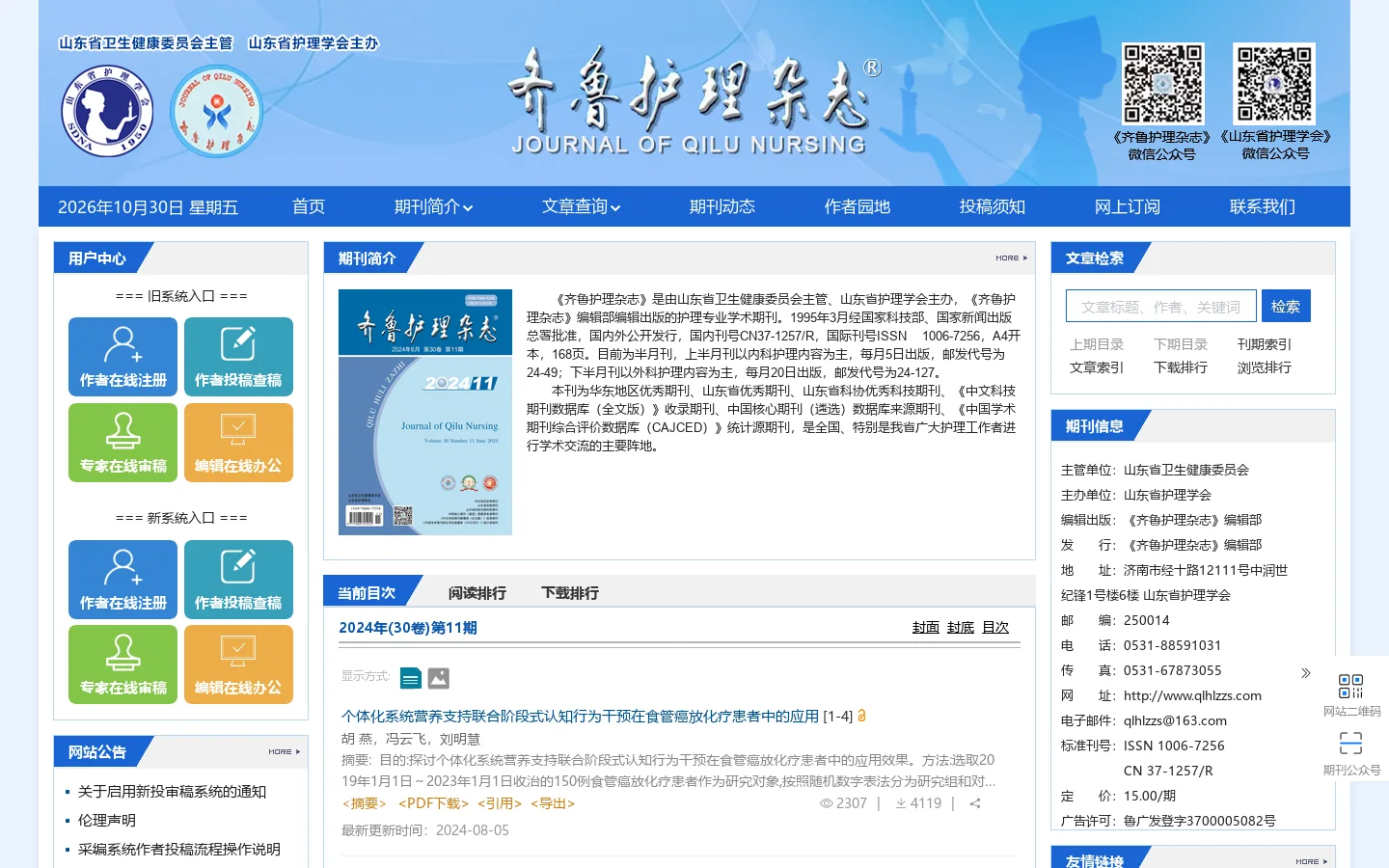
Task: Open MORE in 网站公告 panel header
Action: [285, 751]
